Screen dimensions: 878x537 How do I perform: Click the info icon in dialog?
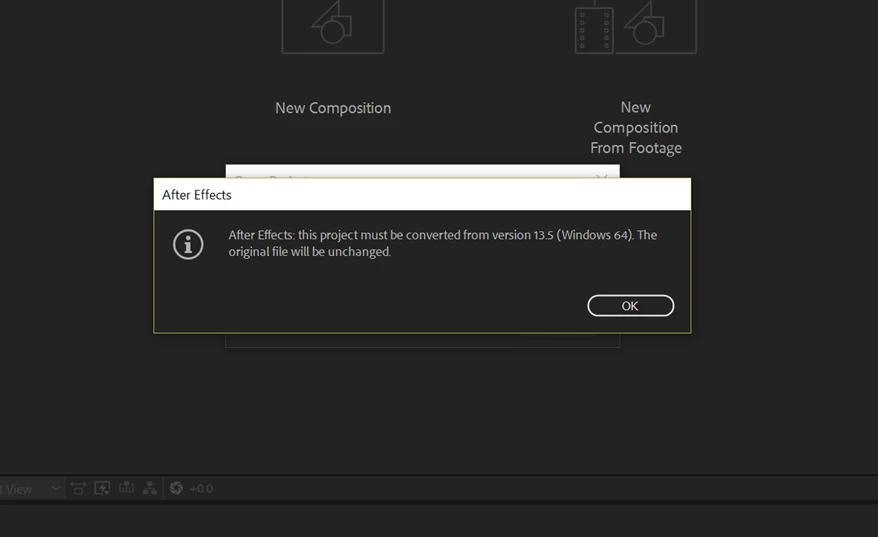188,245
